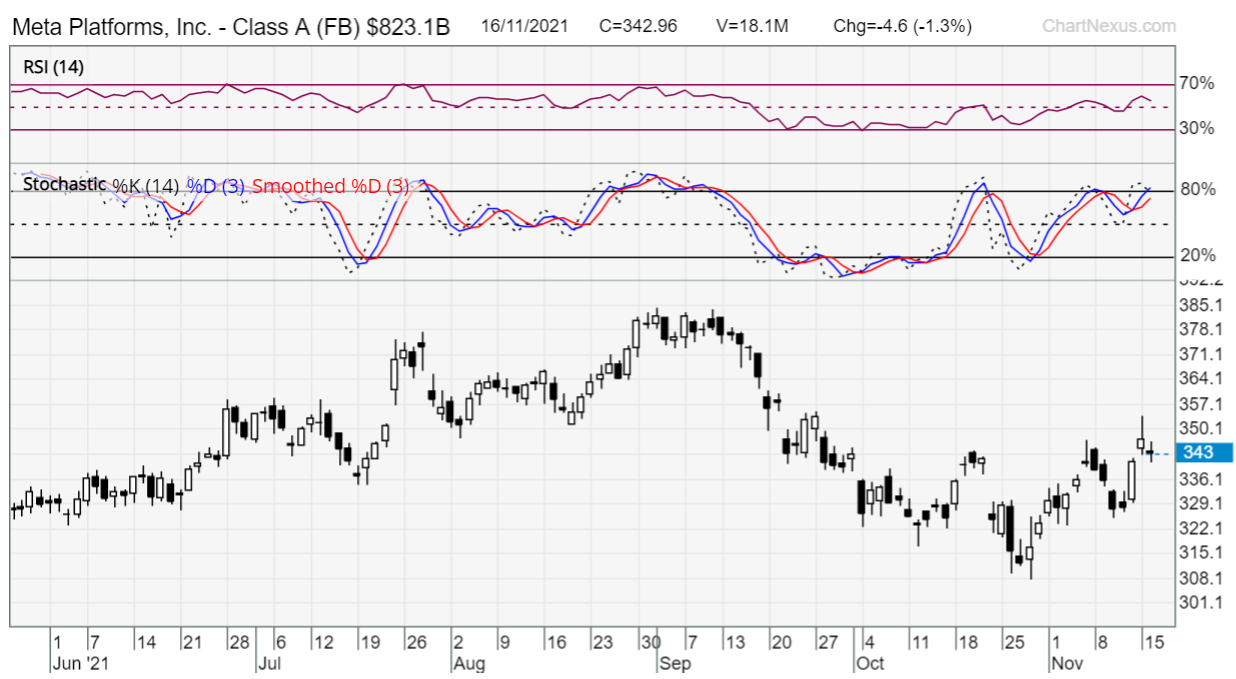
Task: Click the volume value V=18.1M
Action: (x=751, y=26)
